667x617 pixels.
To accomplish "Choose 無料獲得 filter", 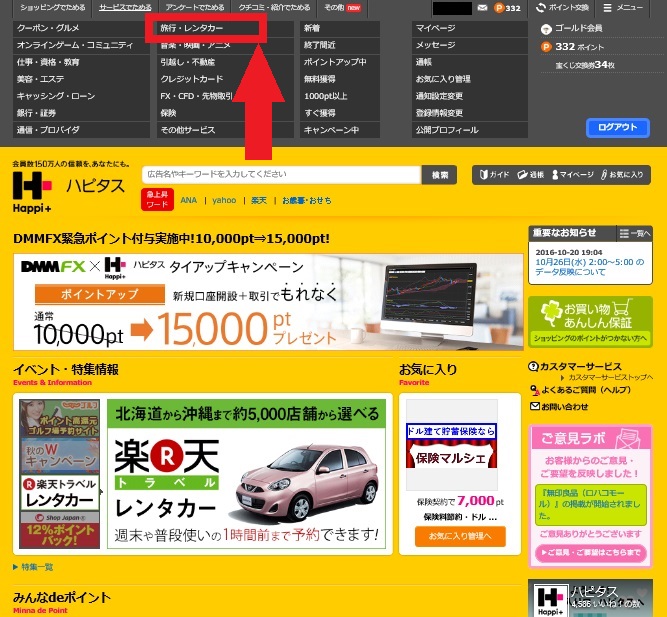I will coord(340,79).
